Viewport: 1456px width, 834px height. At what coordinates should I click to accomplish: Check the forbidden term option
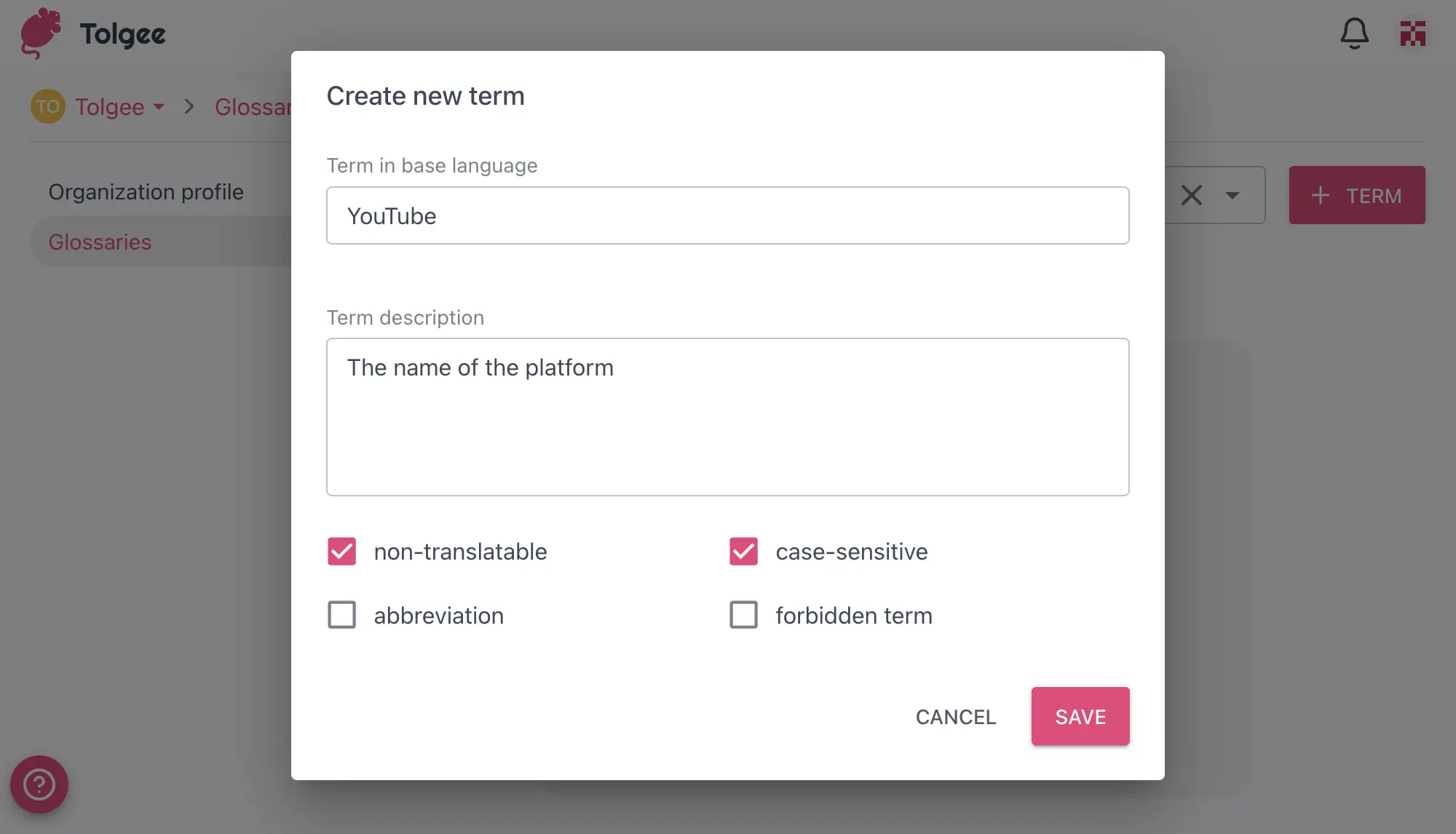tap(743, 615)
